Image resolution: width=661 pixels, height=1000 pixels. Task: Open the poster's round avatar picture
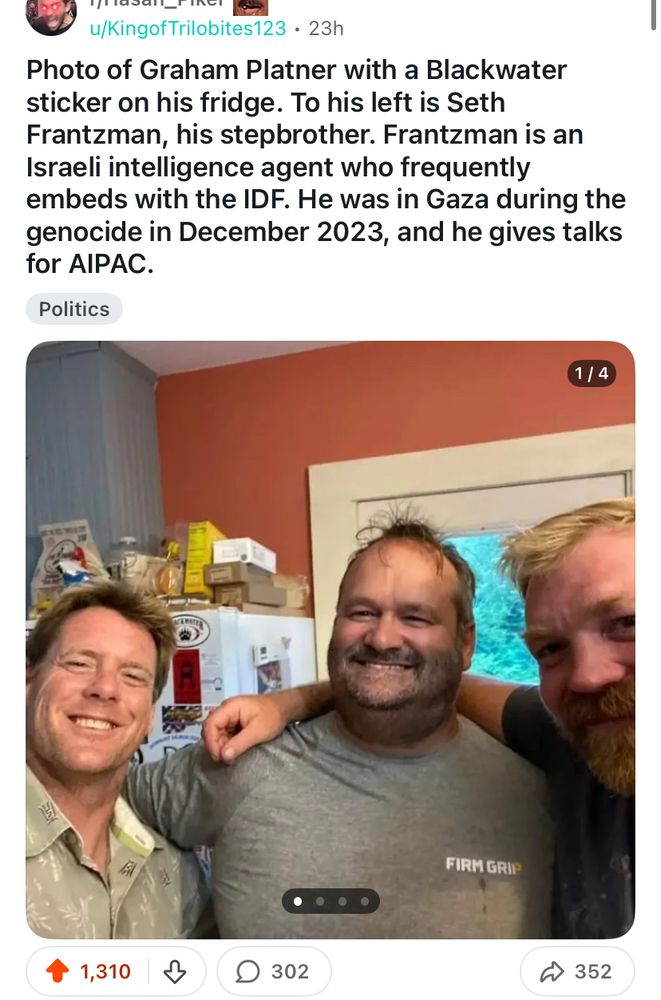(x=51, y=16)
